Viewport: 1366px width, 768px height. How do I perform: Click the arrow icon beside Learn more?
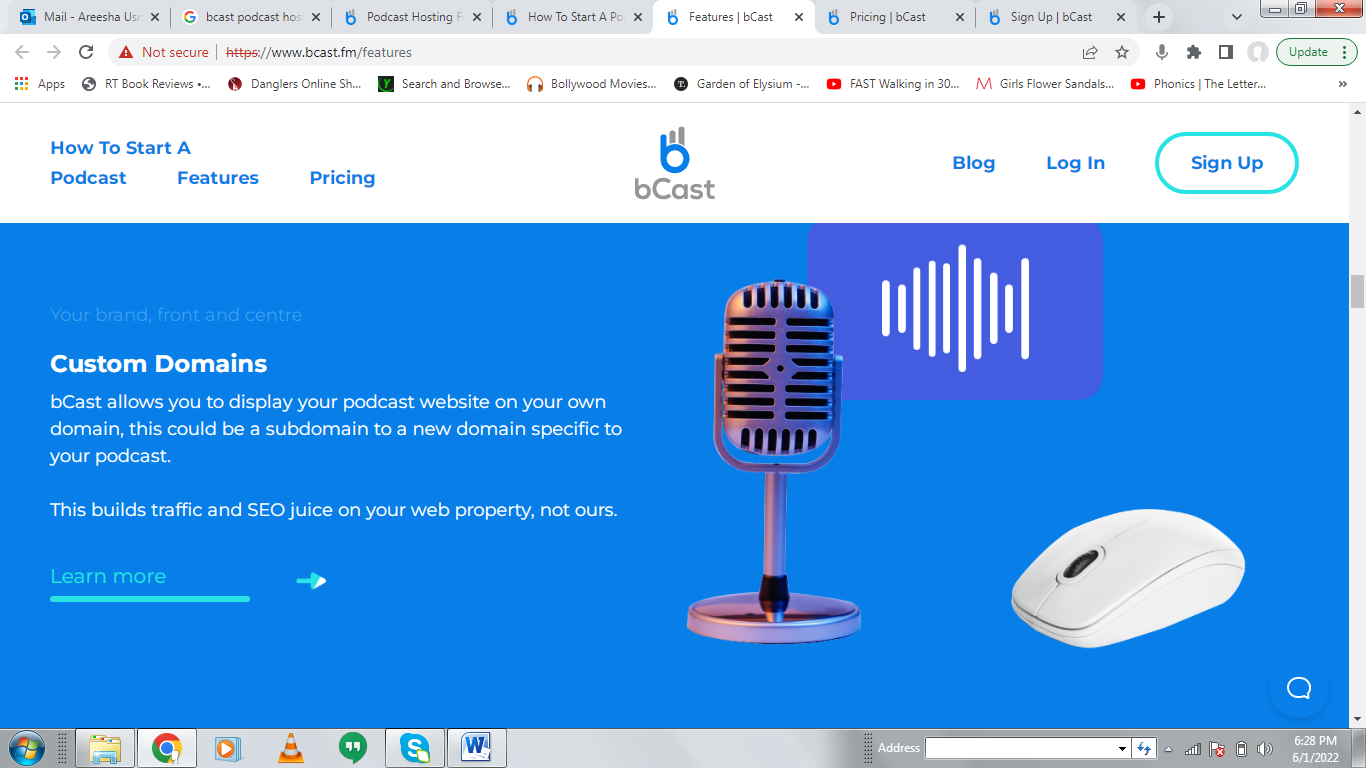coord(311,580)
